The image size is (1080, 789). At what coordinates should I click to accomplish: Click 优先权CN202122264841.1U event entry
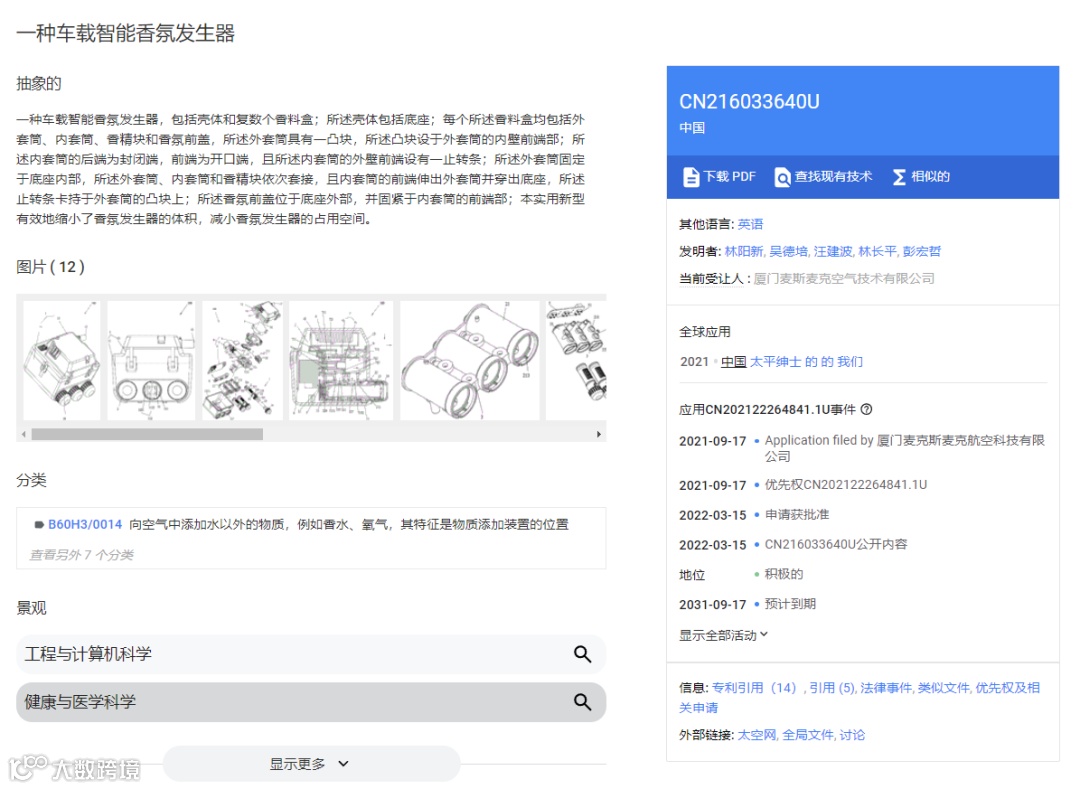click(846, 485)
